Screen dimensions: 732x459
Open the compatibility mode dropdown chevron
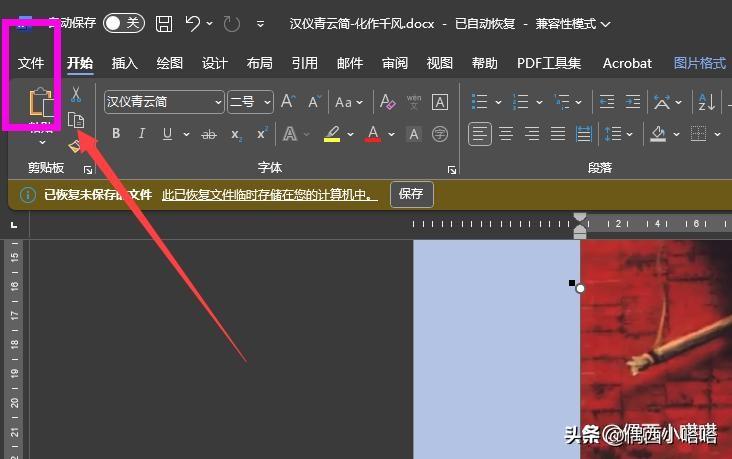pos(605,24)
